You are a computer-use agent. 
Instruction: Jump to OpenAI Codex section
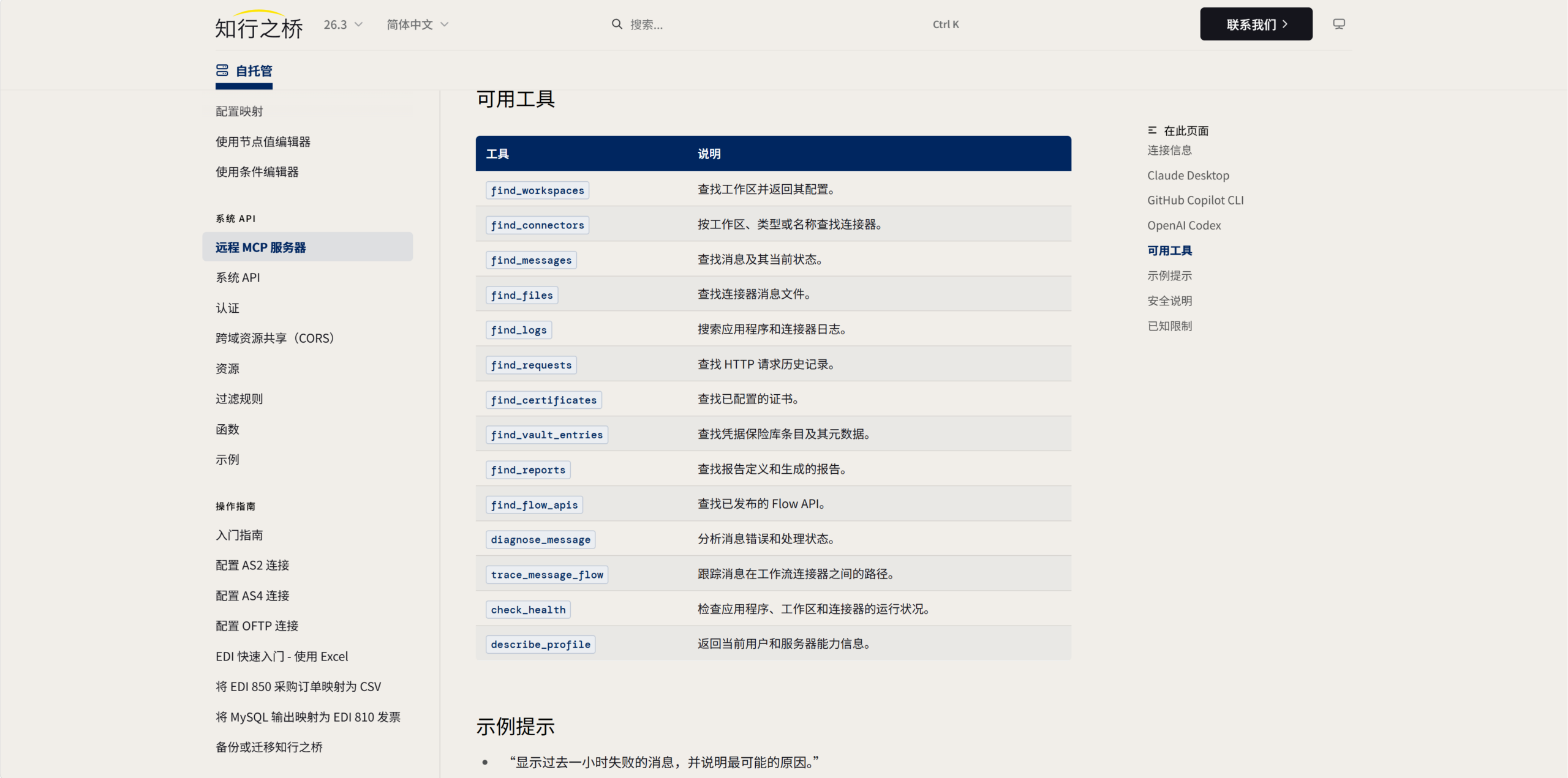[x=1184, y=225]
